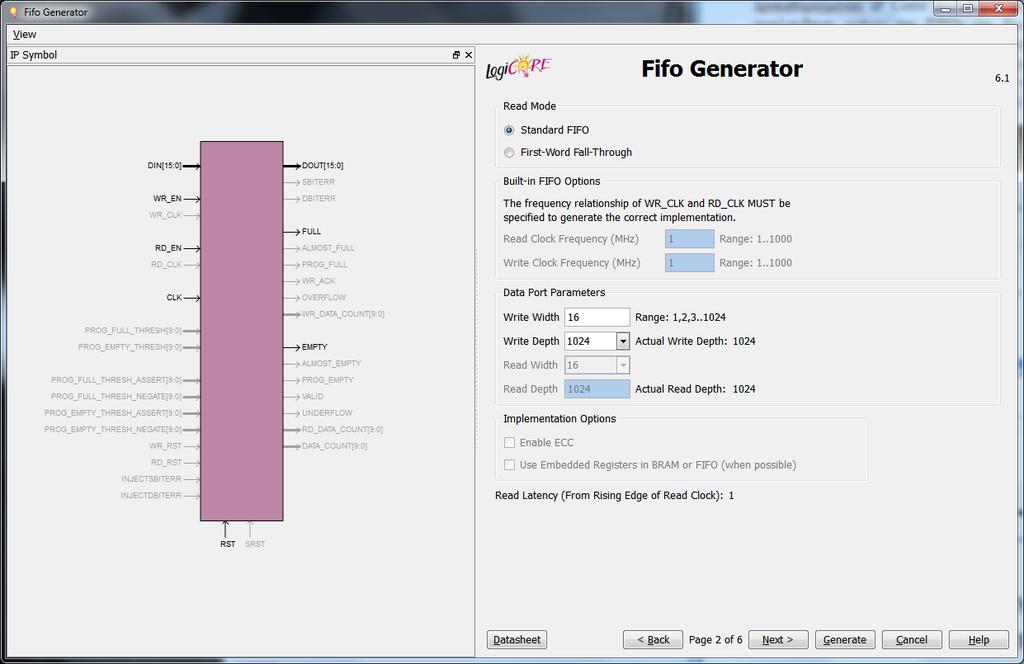
Task: Click the VALID port label
Action: (313, 396)
